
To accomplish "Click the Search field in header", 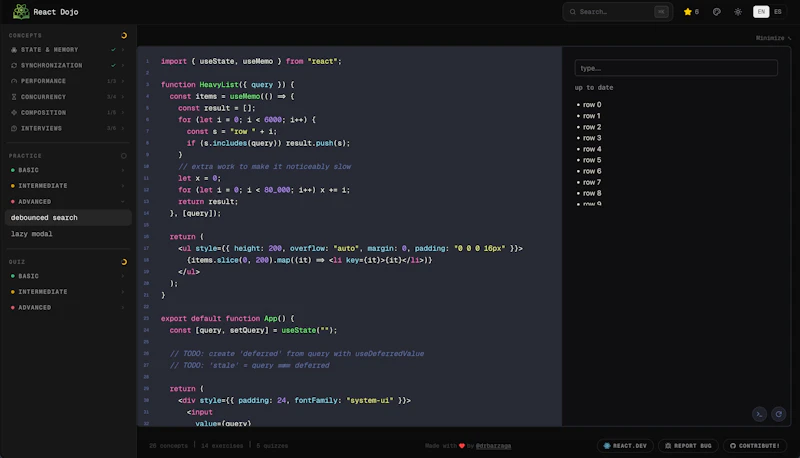I will click(x=617, y=12).
